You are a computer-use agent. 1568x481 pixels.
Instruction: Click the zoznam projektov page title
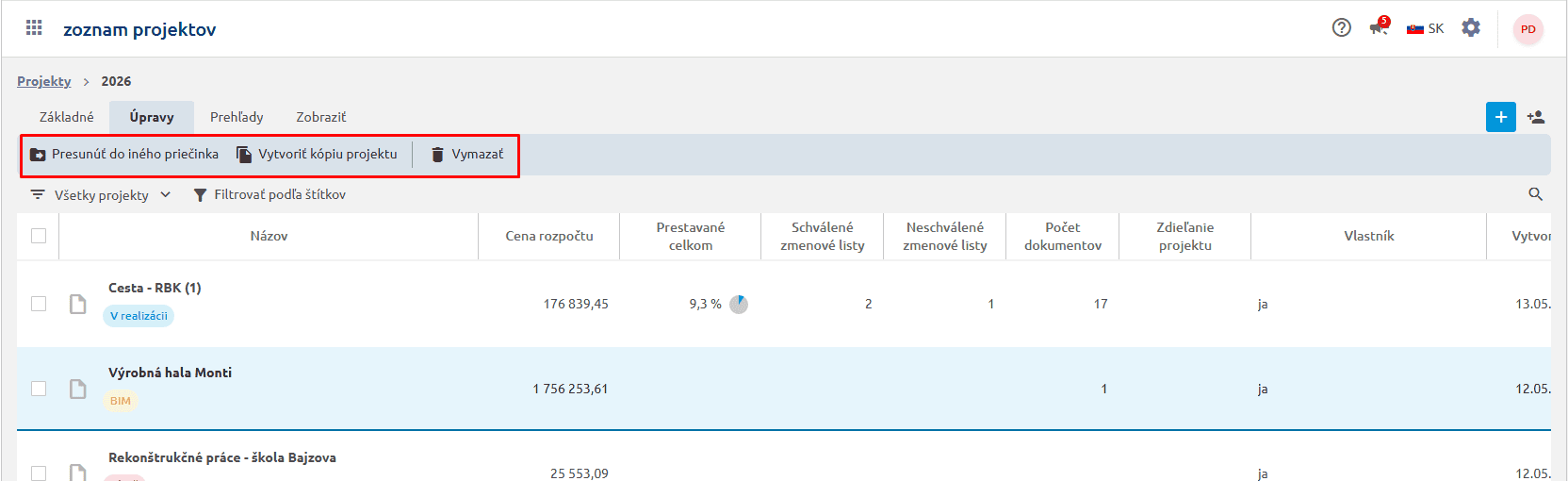pyautogui.click(x=139, y=29)
